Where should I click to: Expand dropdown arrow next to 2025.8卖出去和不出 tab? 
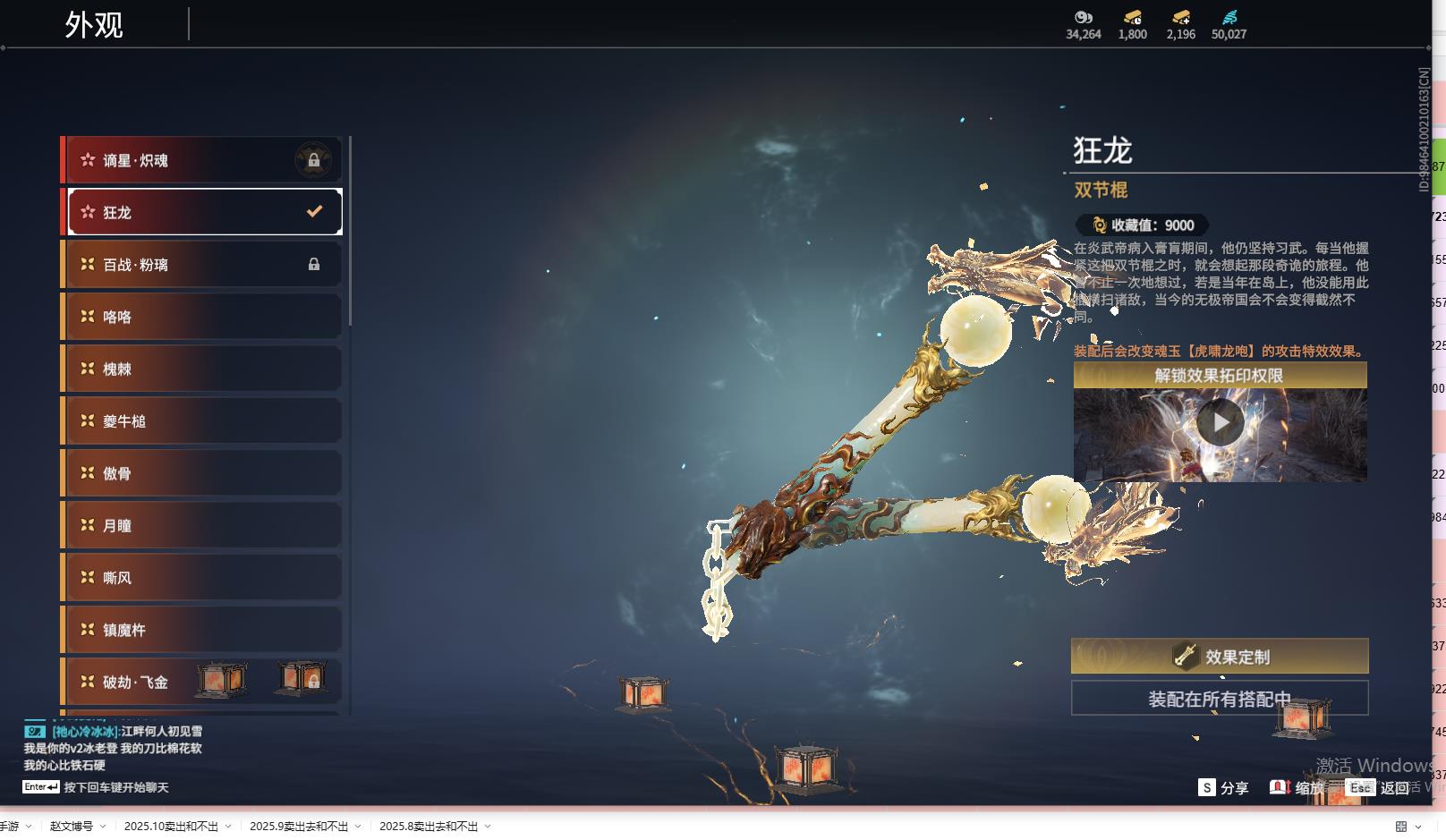(488, 827)
